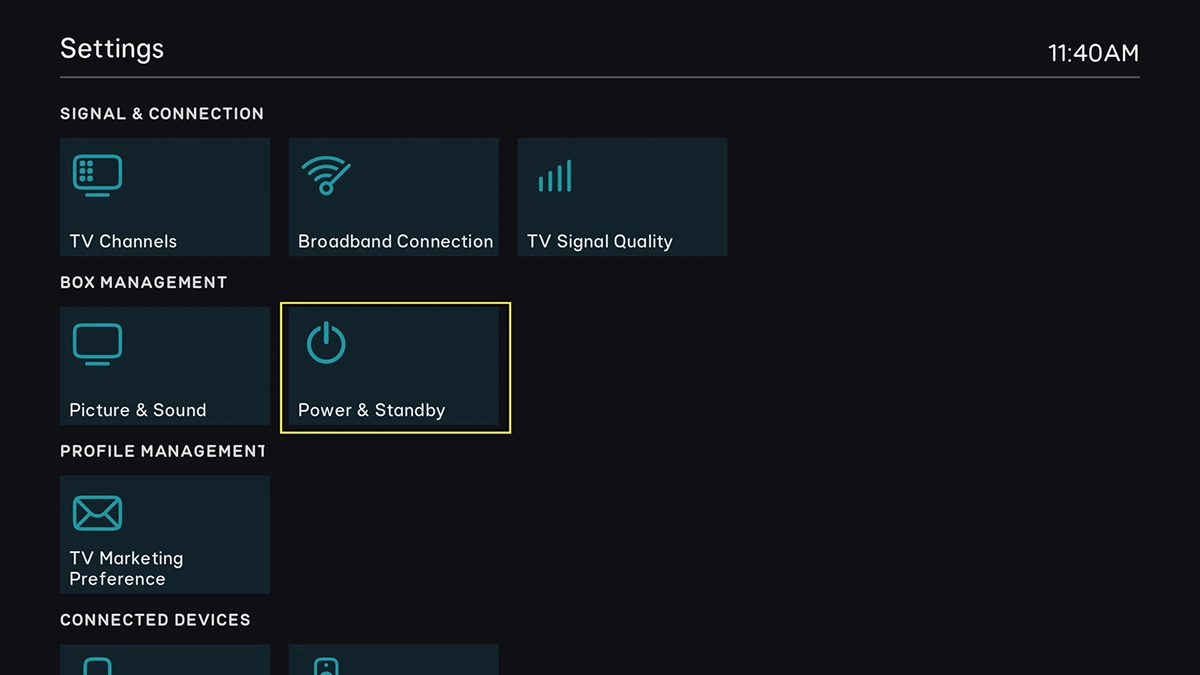1200x675 pixels.
Task: Open Picture & Sound settings
Action: [164, 366]
